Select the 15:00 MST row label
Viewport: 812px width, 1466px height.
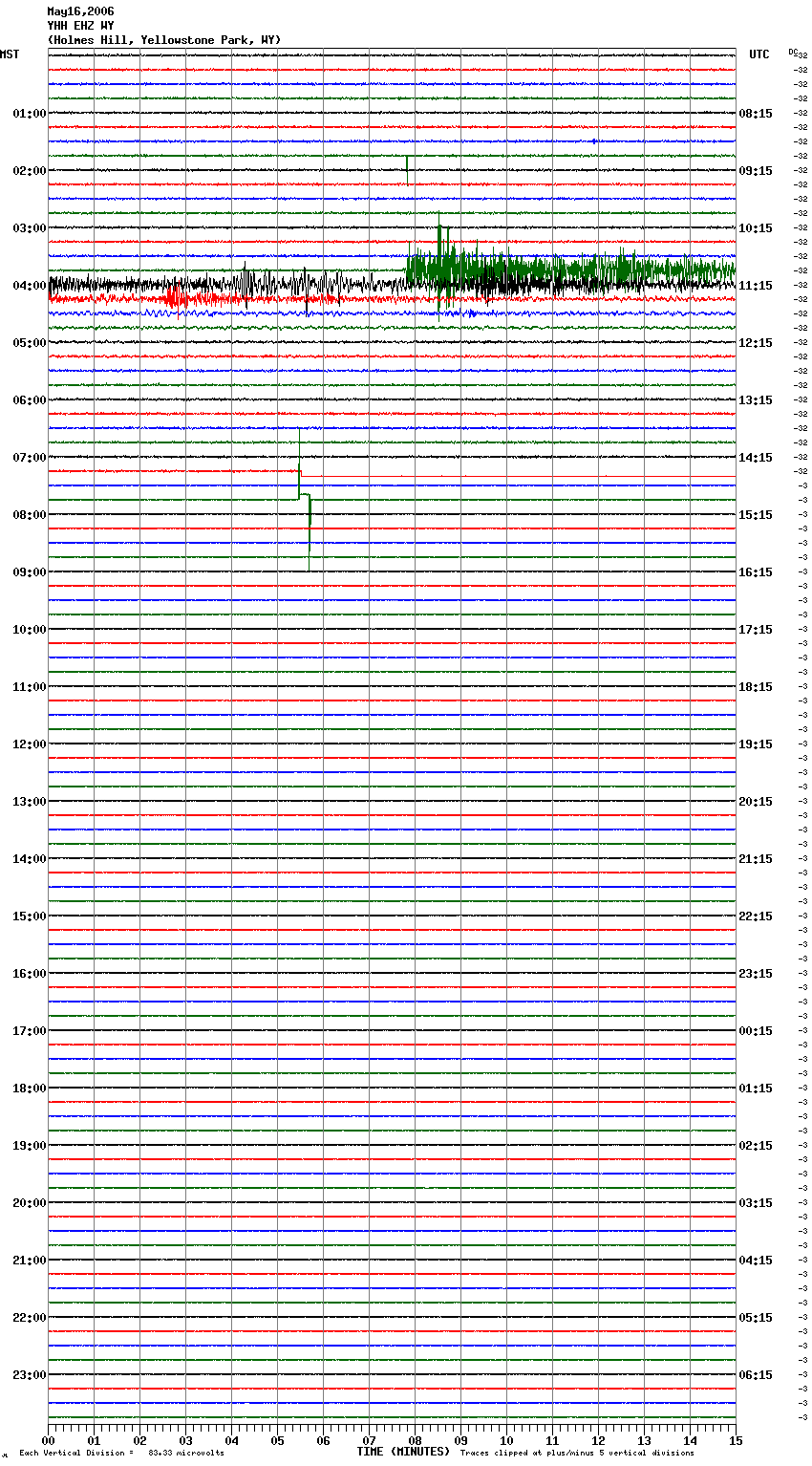pyautogui.click(x=30, y=916)
